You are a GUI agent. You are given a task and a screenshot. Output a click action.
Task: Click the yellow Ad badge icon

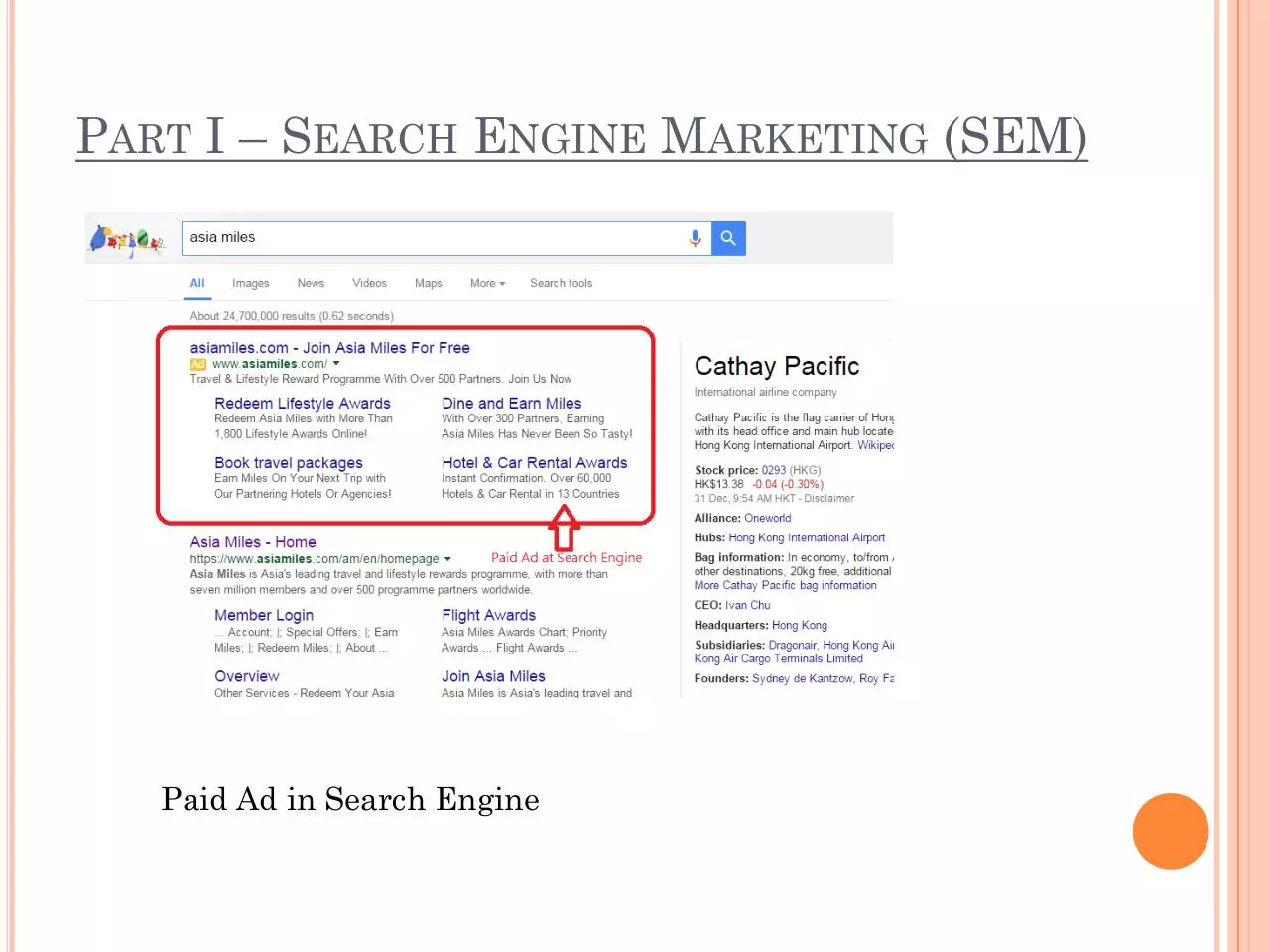tap(198, 364)
